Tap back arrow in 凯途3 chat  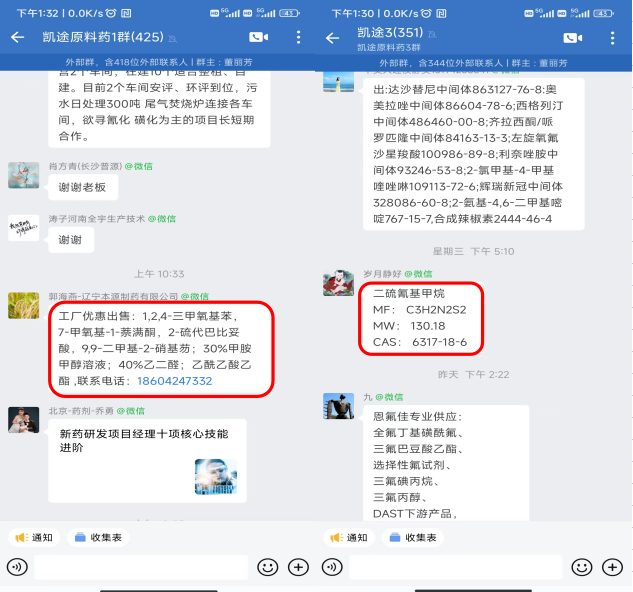(332, 38)
